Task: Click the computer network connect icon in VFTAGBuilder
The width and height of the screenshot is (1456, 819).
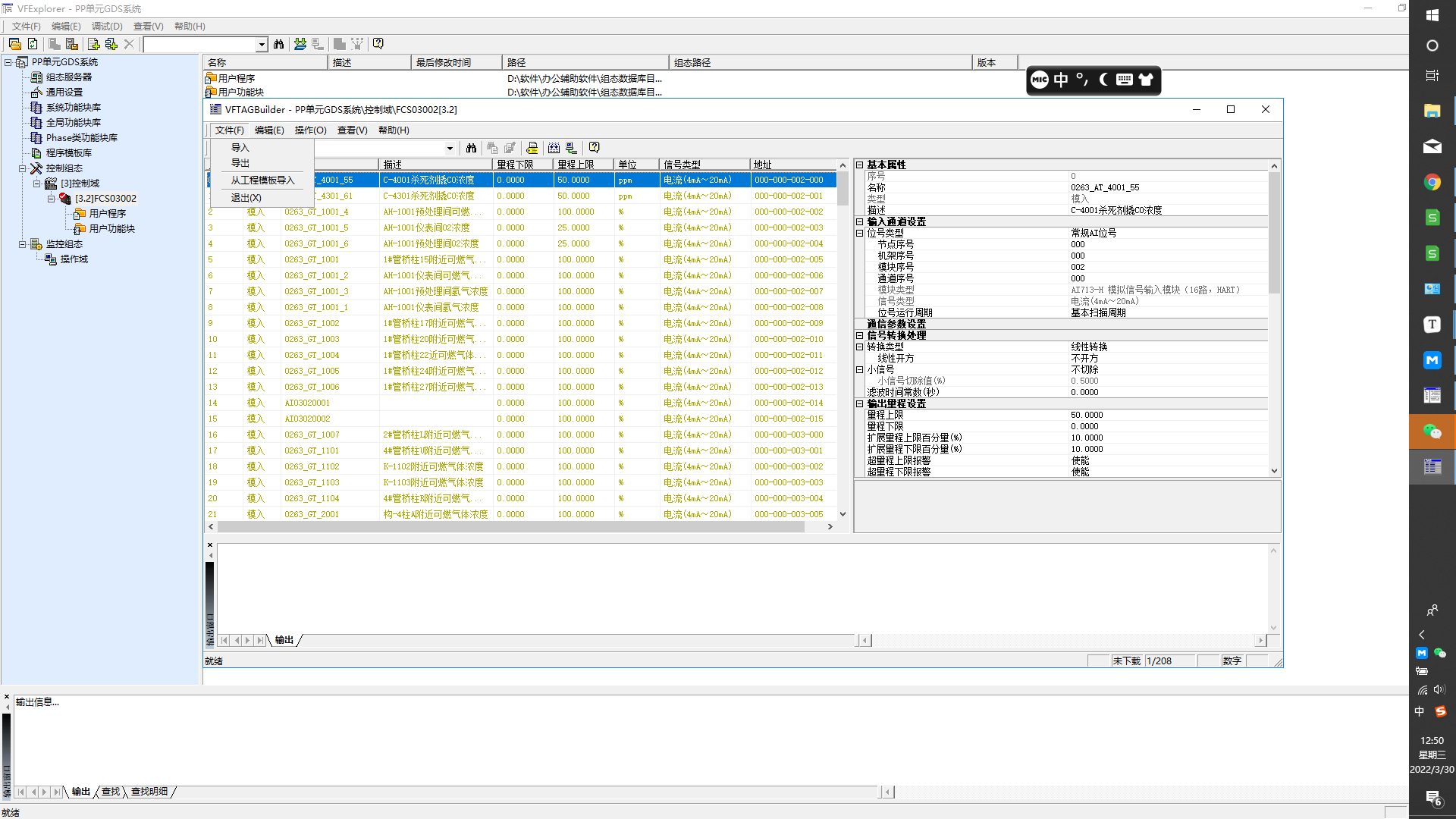Action: coord(571,148)
